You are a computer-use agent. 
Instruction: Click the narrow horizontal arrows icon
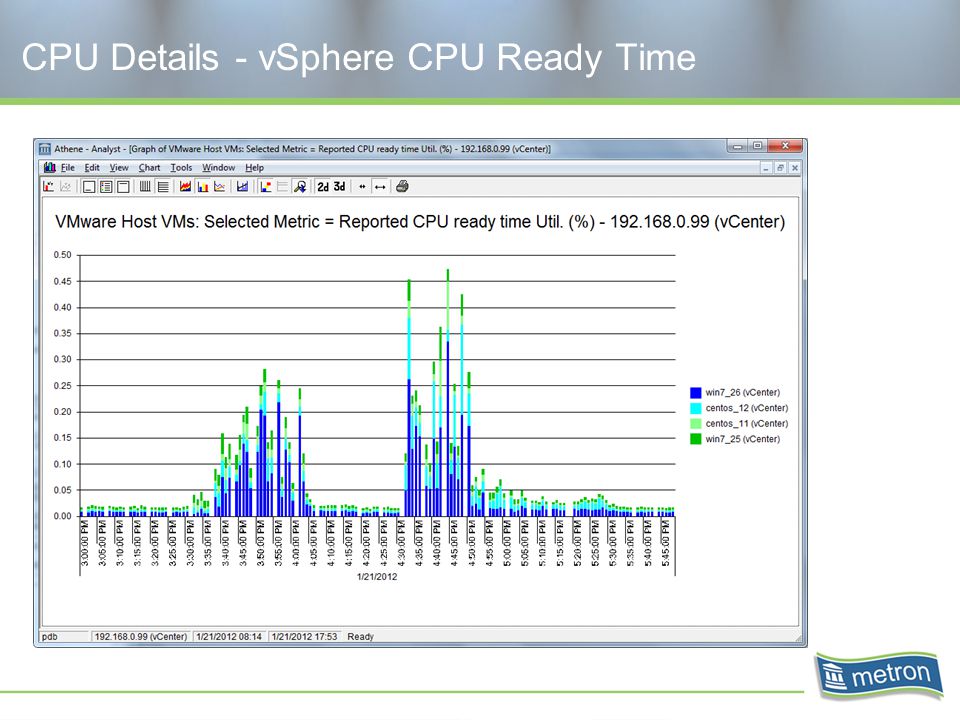[x=362, y=187]
